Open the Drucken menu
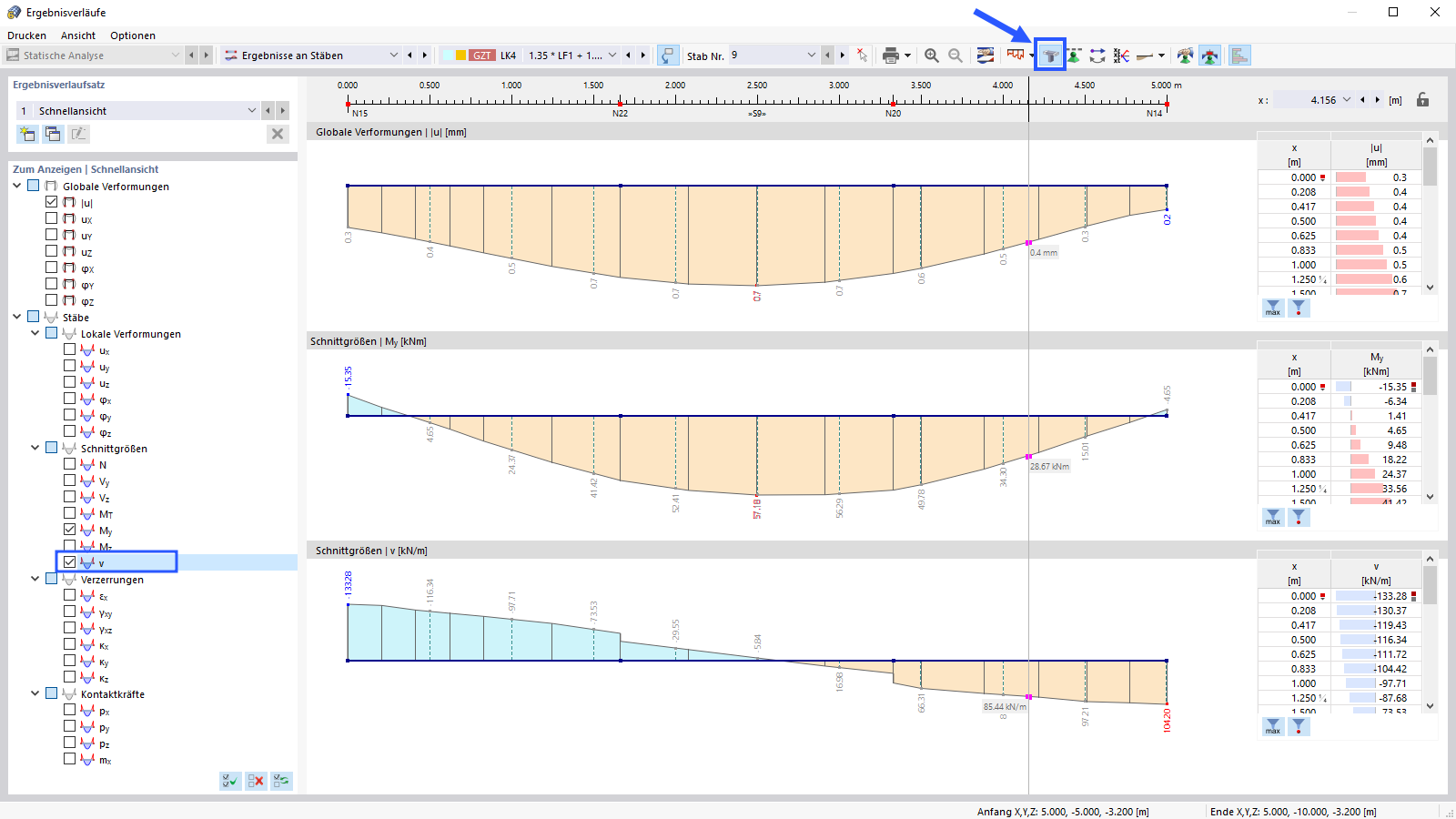1456x819 pixels. tap(26, 35)
